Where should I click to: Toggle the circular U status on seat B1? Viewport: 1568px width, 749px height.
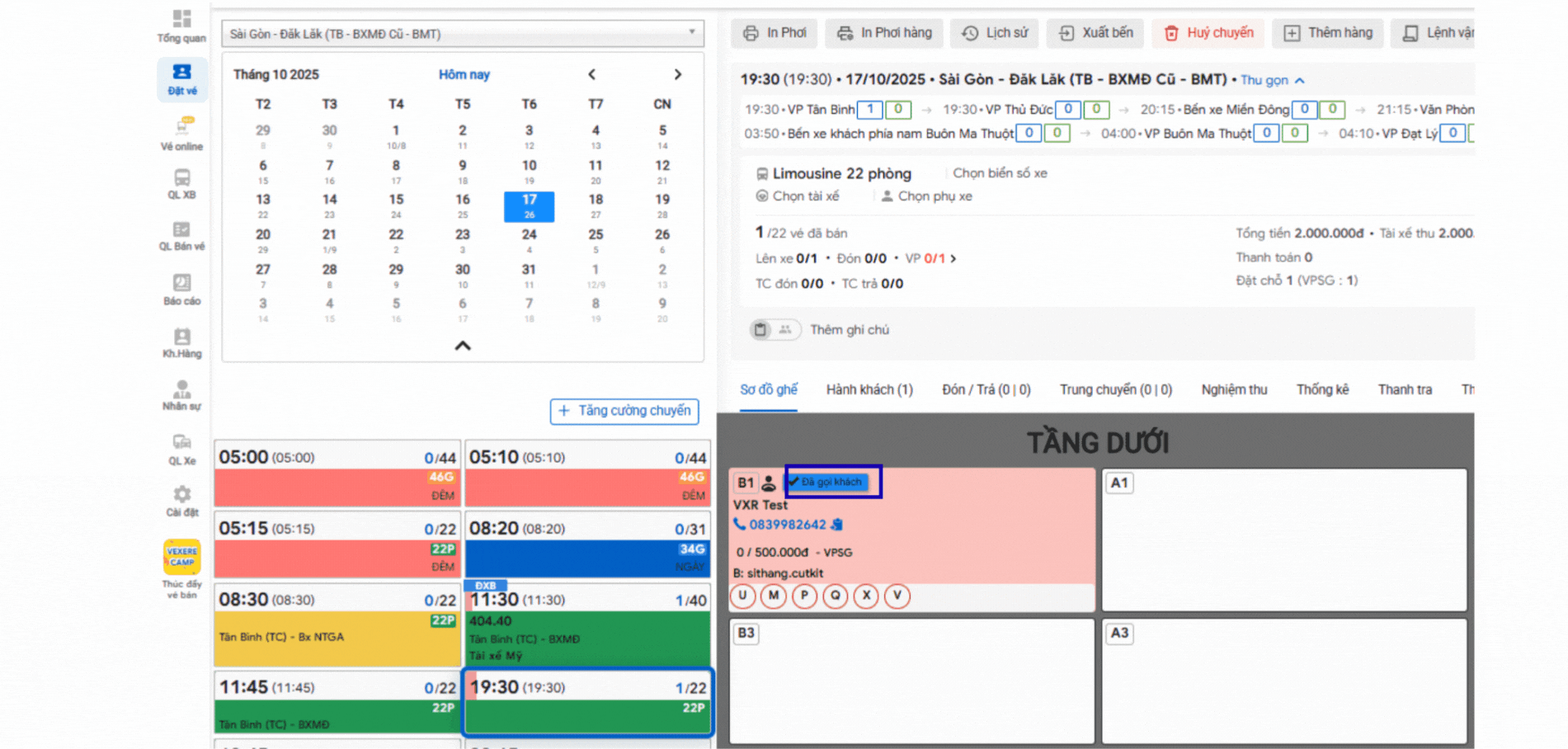(742, 596)
